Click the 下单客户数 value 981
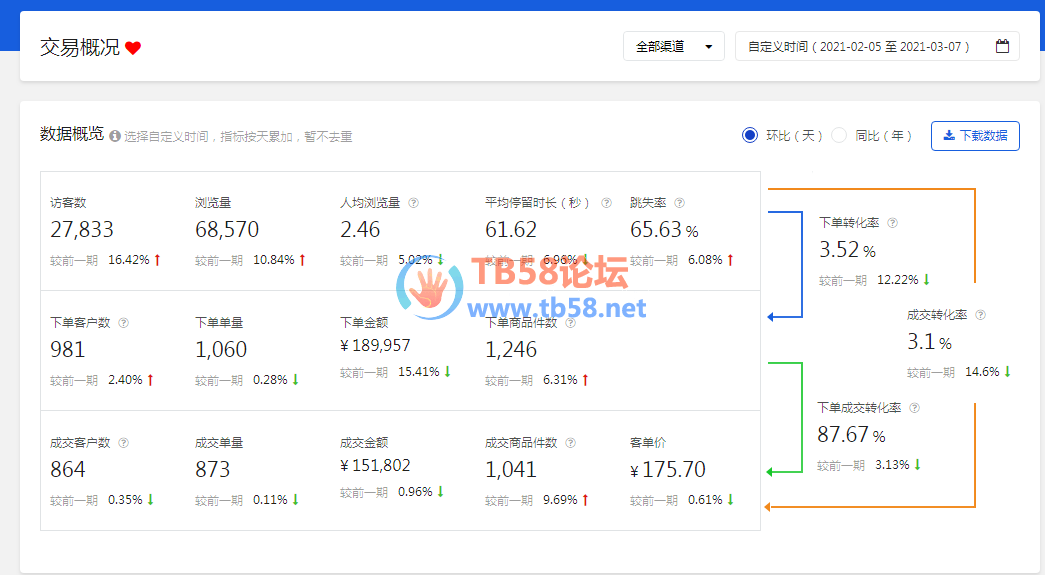Image resolution: width=1045 pixels, height=575 pixels. [x=67, y=350]
